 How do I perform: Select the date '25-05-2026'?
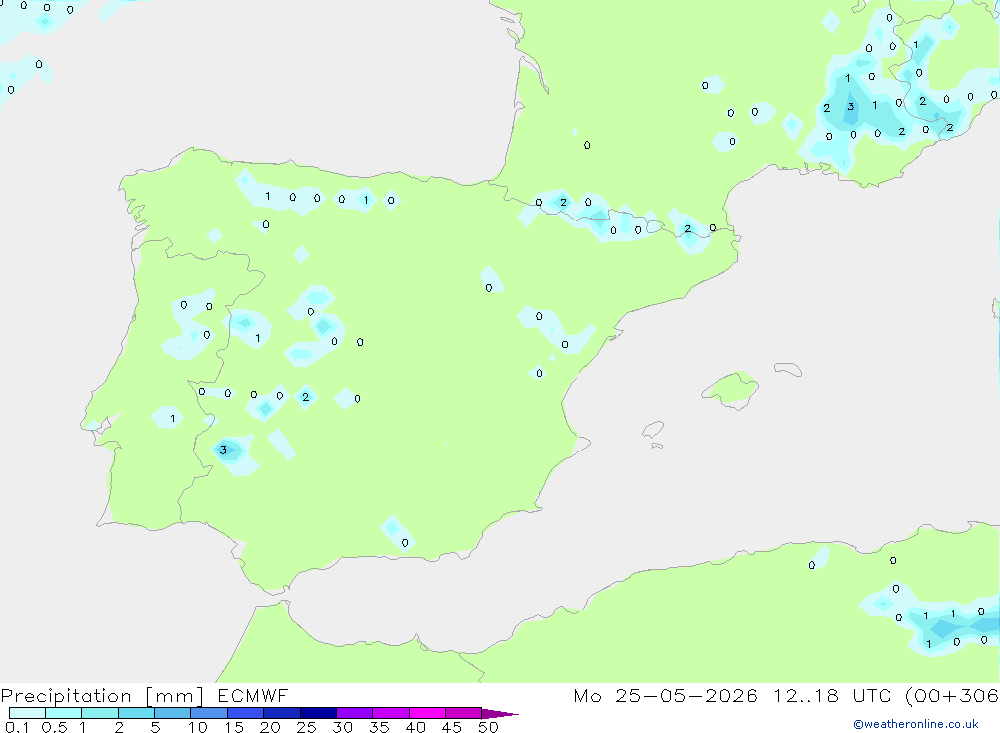tap(686, 695)
